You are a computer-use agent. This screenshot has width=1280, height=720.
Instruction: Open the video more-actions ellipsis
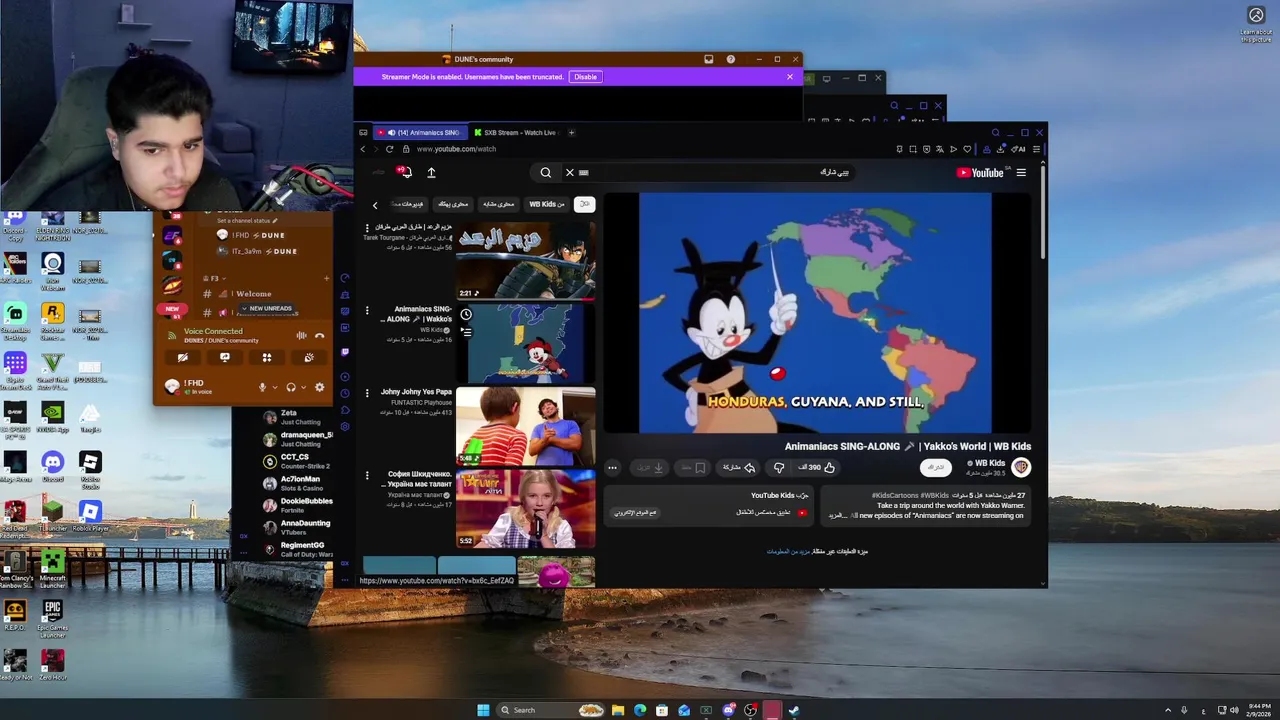[612, 467]
